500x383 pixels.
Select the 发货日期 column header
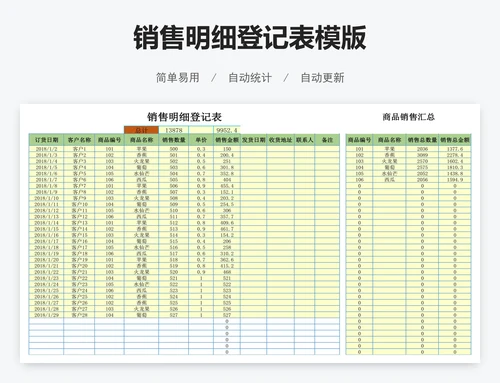tap(253, 140)
